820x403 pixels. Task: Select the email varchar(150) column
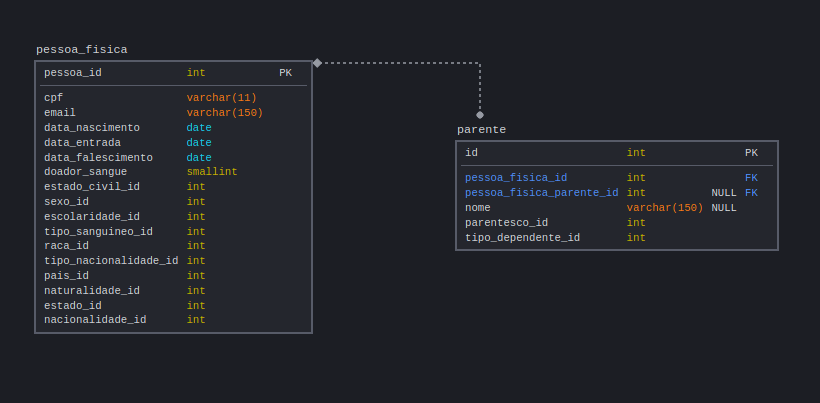pos(173,113)
